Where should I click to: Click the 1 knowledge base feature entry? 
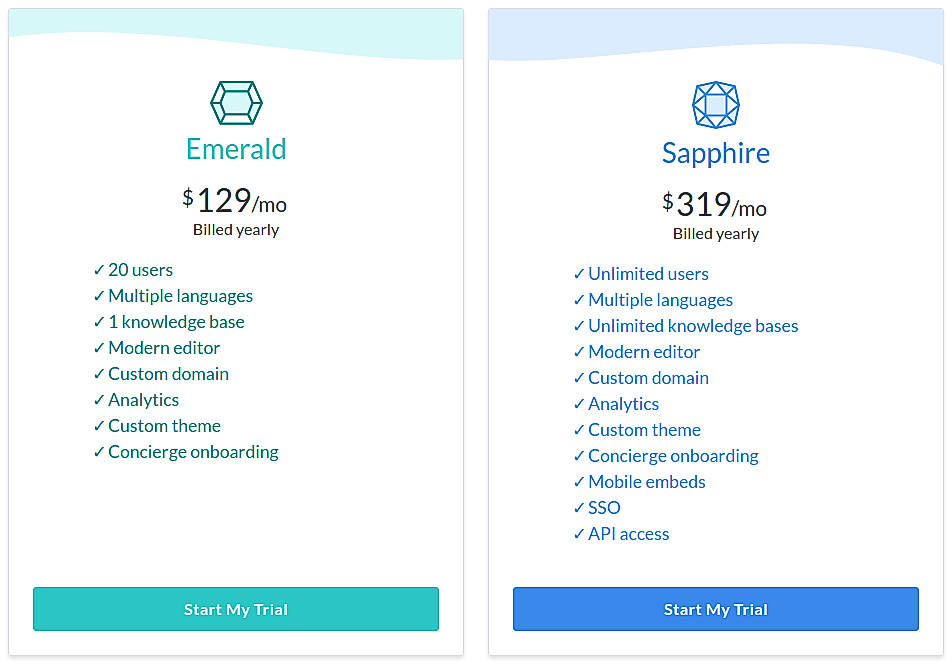point(175,322)
